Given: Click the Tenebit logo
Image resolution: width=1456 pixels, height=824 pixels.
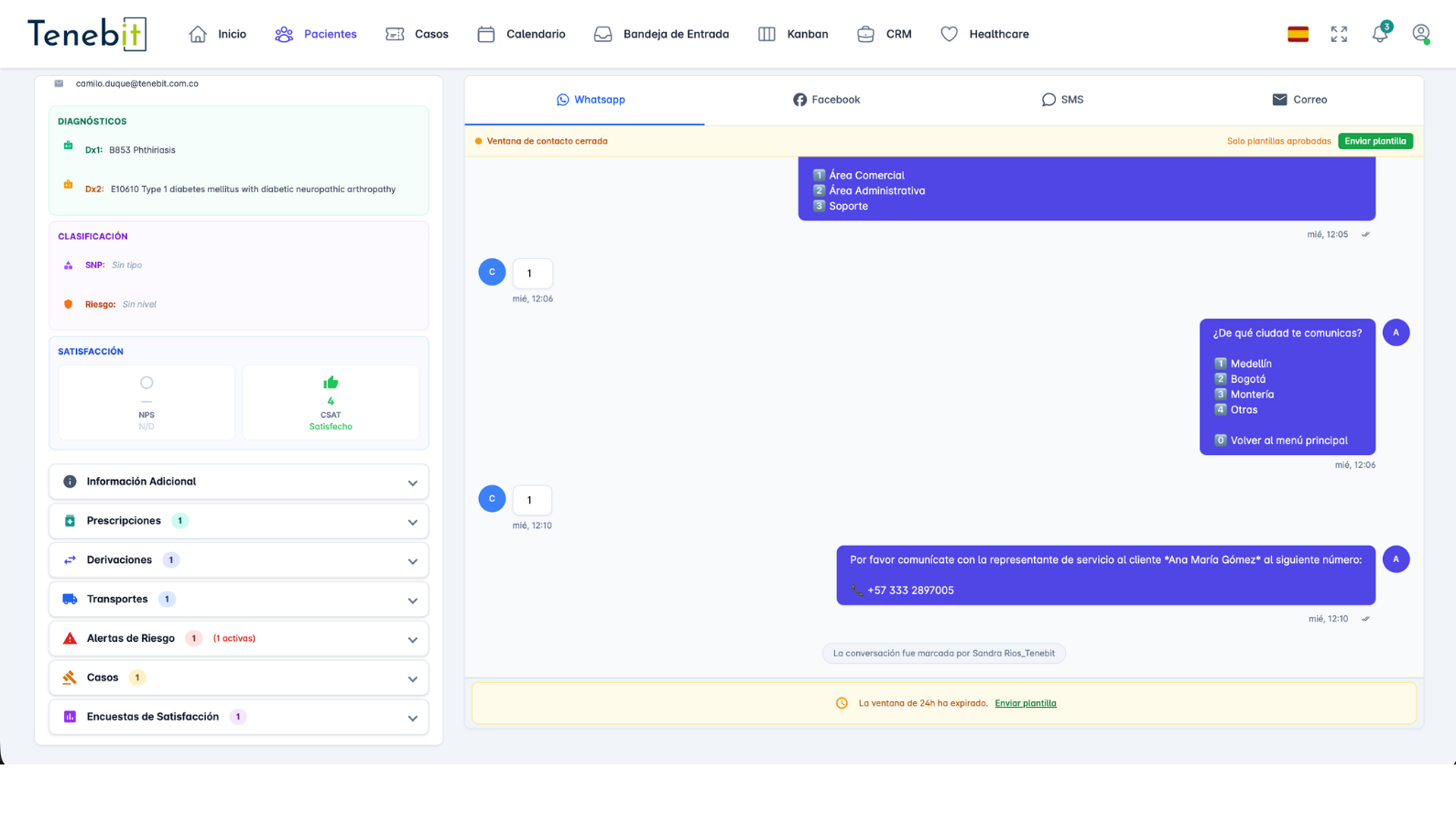Looking at the screenshot, I should [x=87, y=34].
